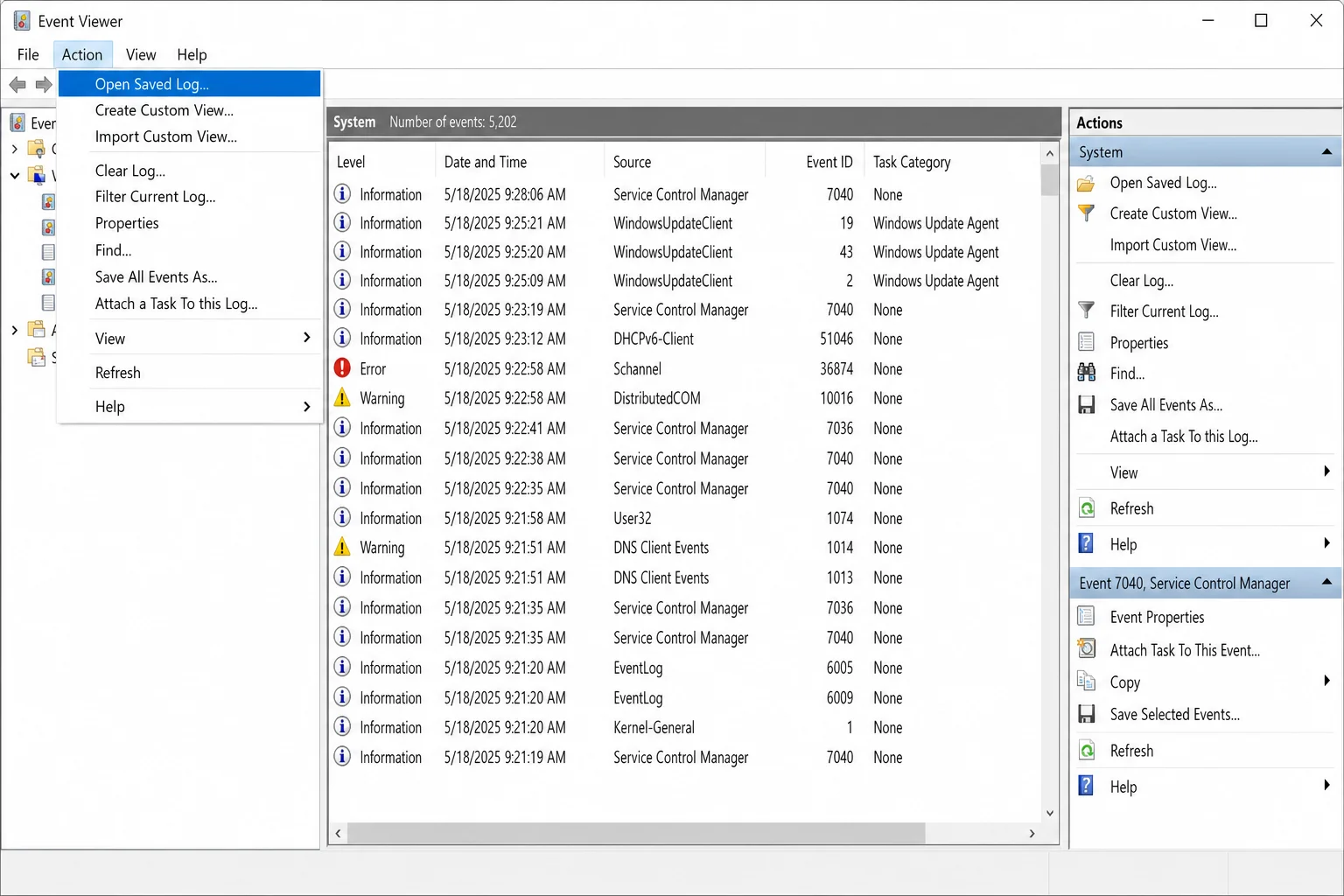Viewport: 1344px width, 896px height.
Task: Choose Filter Current Log in Action menu
Action: 190,197
